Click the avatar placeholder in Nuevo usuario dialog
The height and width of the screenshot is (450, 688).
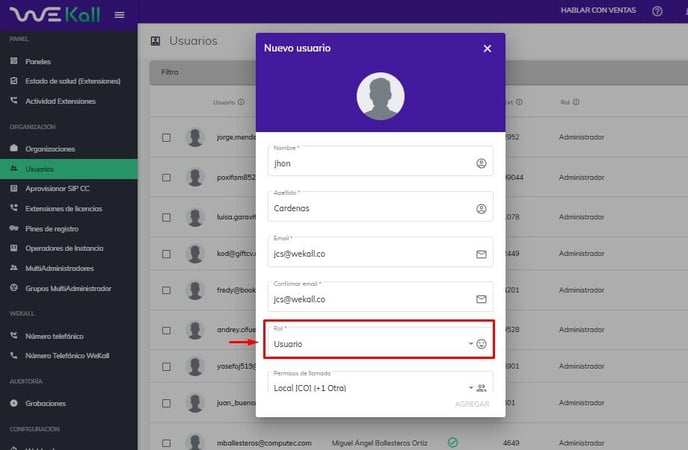click(380, 97)
